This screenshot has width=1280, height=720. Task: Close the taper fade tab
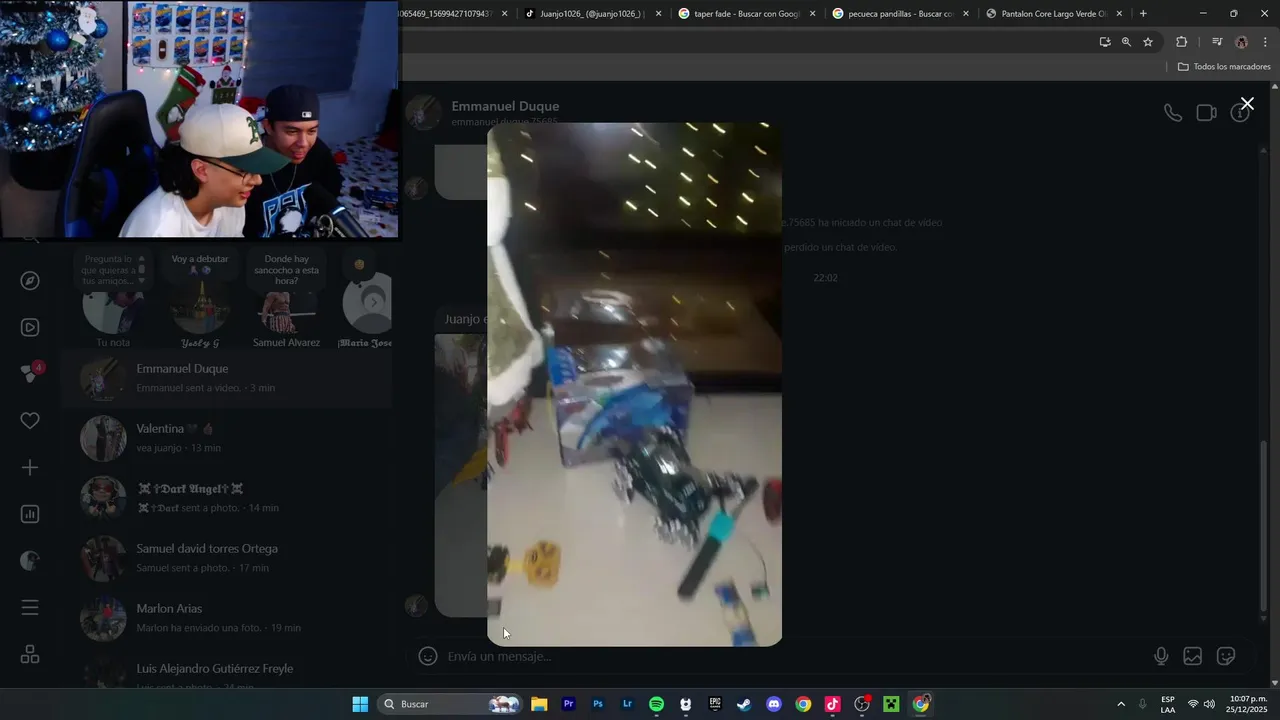click(x=812, y=14)
